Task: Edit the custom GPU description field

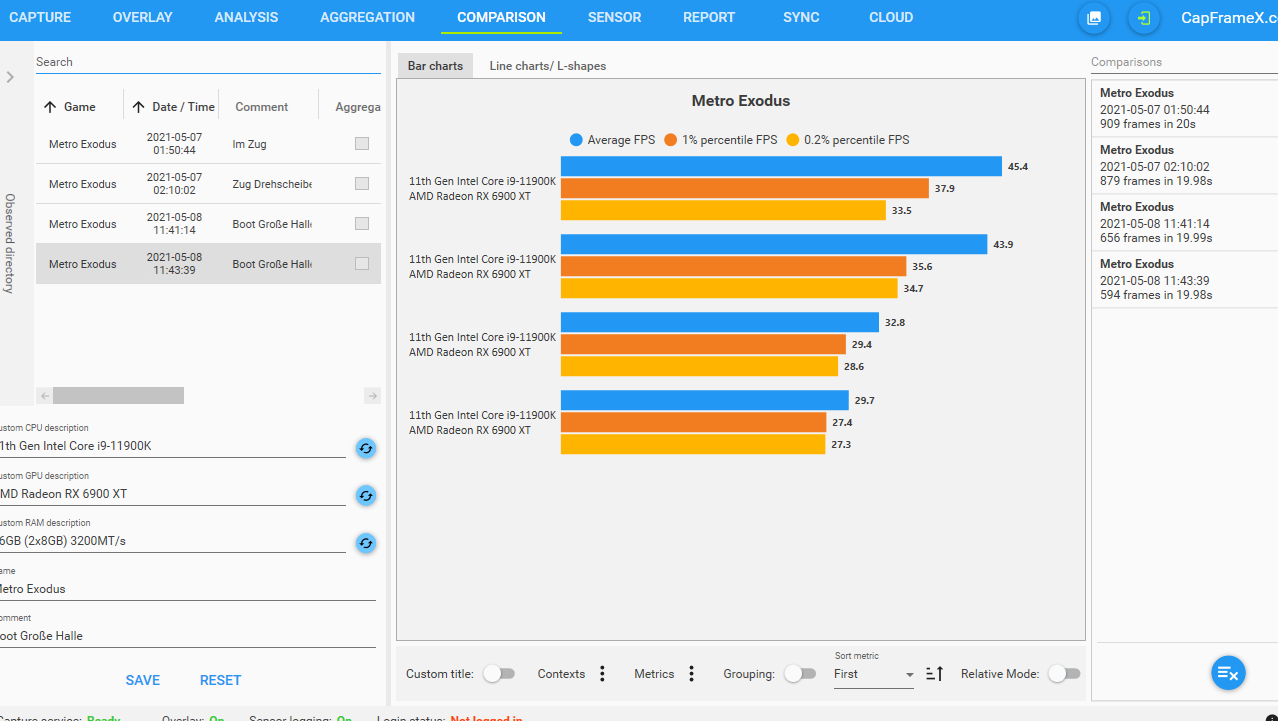Action: point(172,494)
